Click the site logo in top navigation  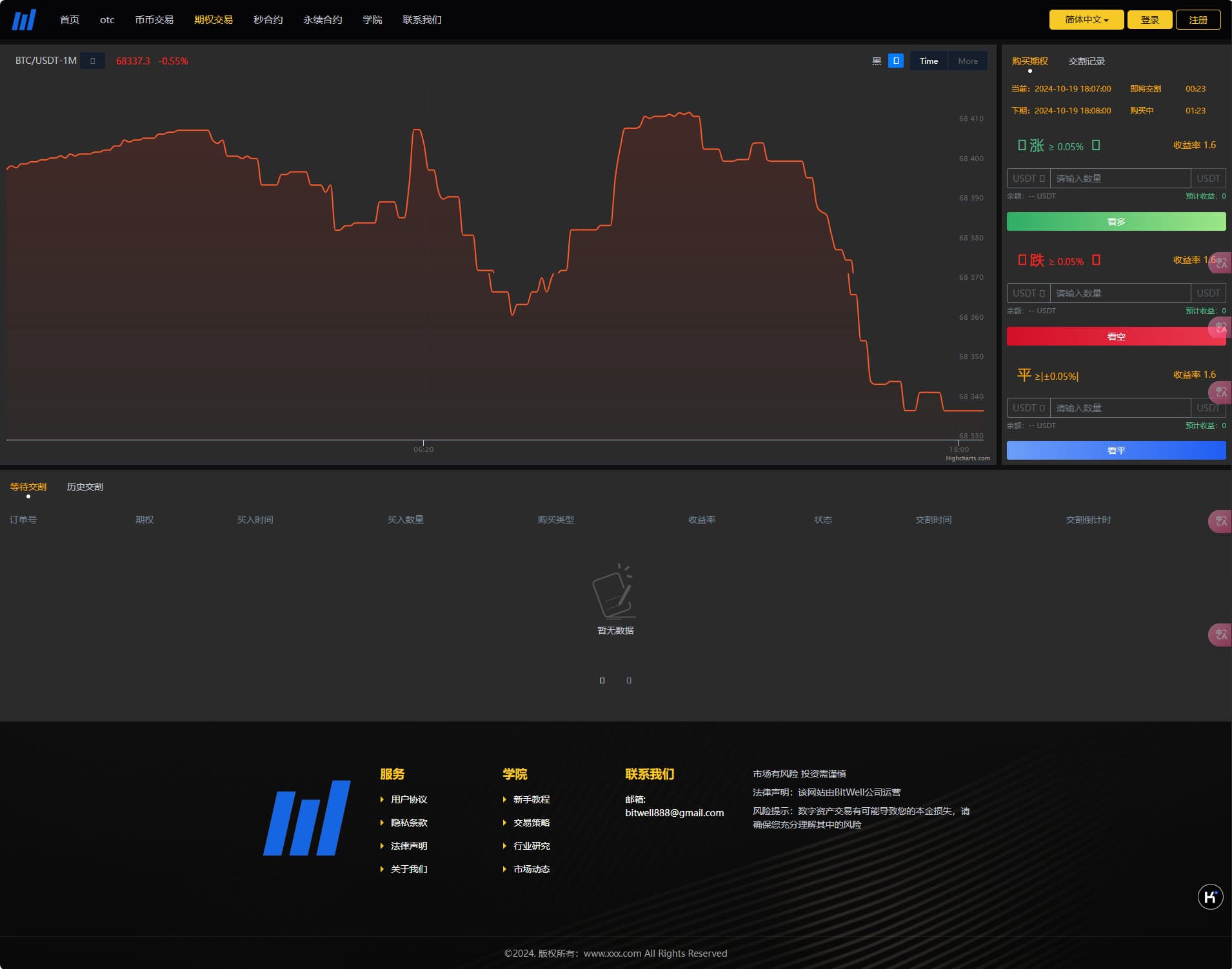click(x=24, y=20)
